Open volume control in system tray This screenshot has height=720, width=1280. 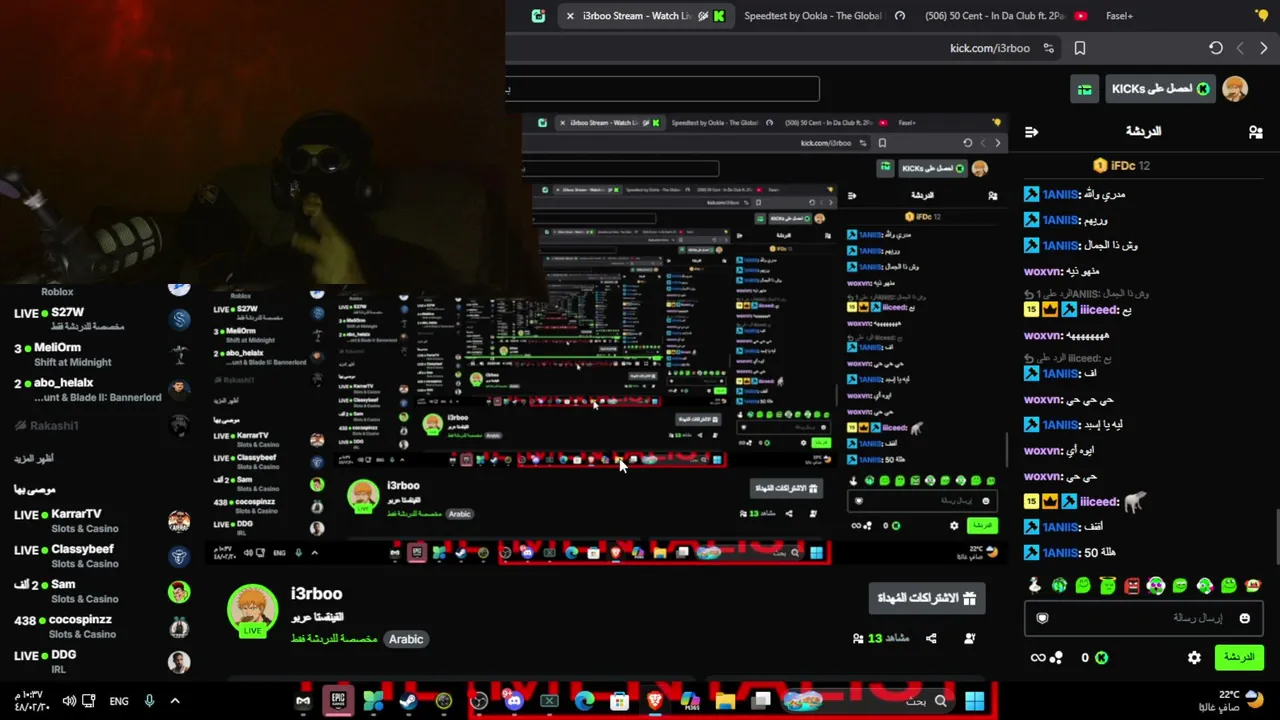69,701
